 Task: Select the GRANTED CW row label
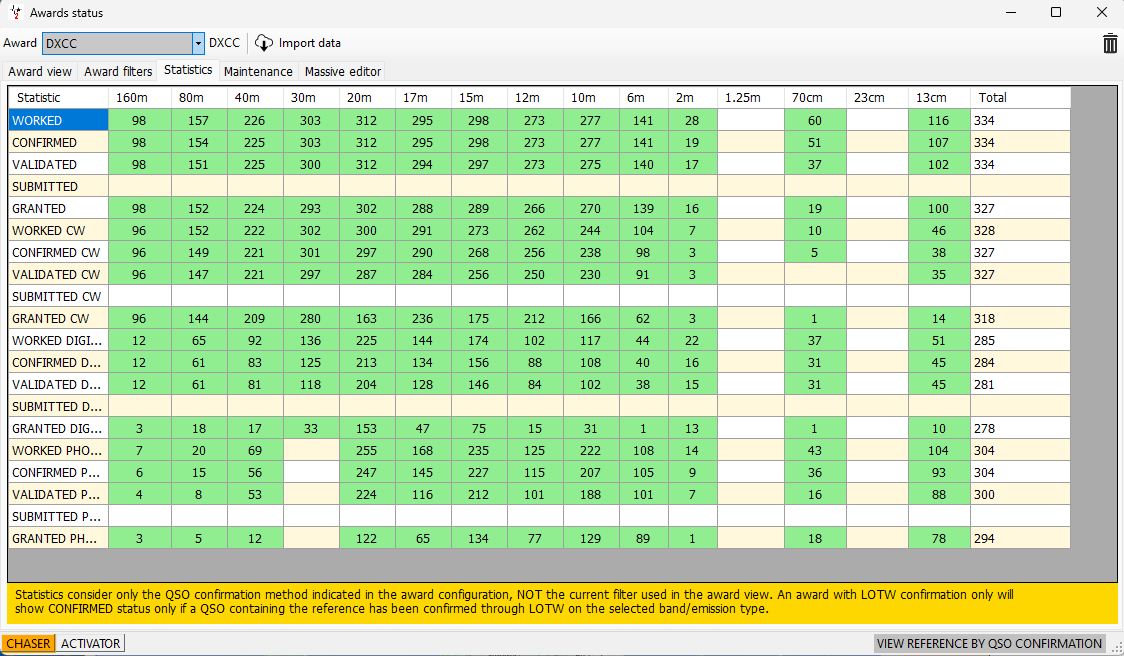pos(58,318)
